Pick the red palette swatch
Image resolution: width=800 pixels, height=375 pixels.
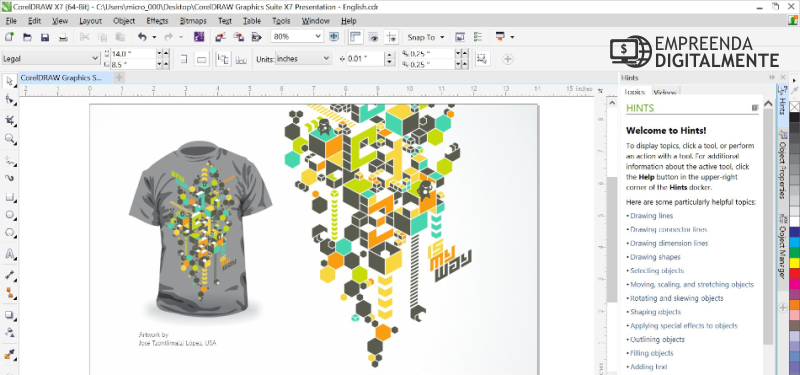(x=794, y=273)
